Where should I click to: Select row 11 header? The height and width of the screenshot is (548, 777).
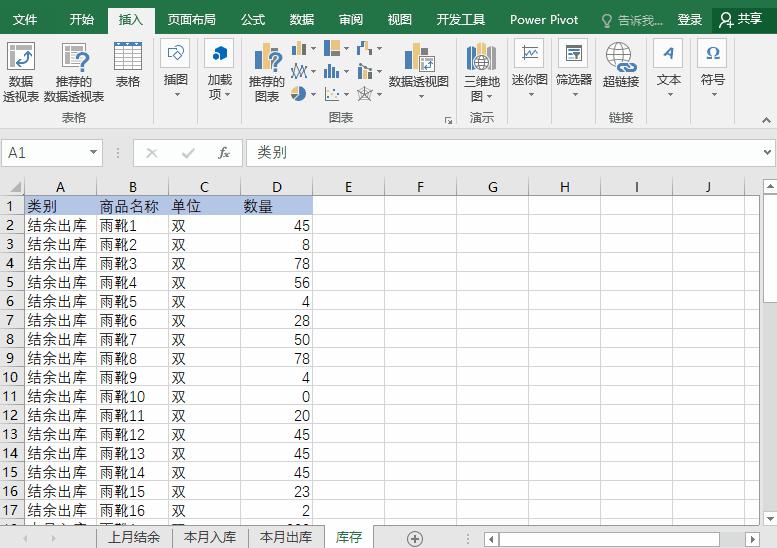(x=11, y=396)
